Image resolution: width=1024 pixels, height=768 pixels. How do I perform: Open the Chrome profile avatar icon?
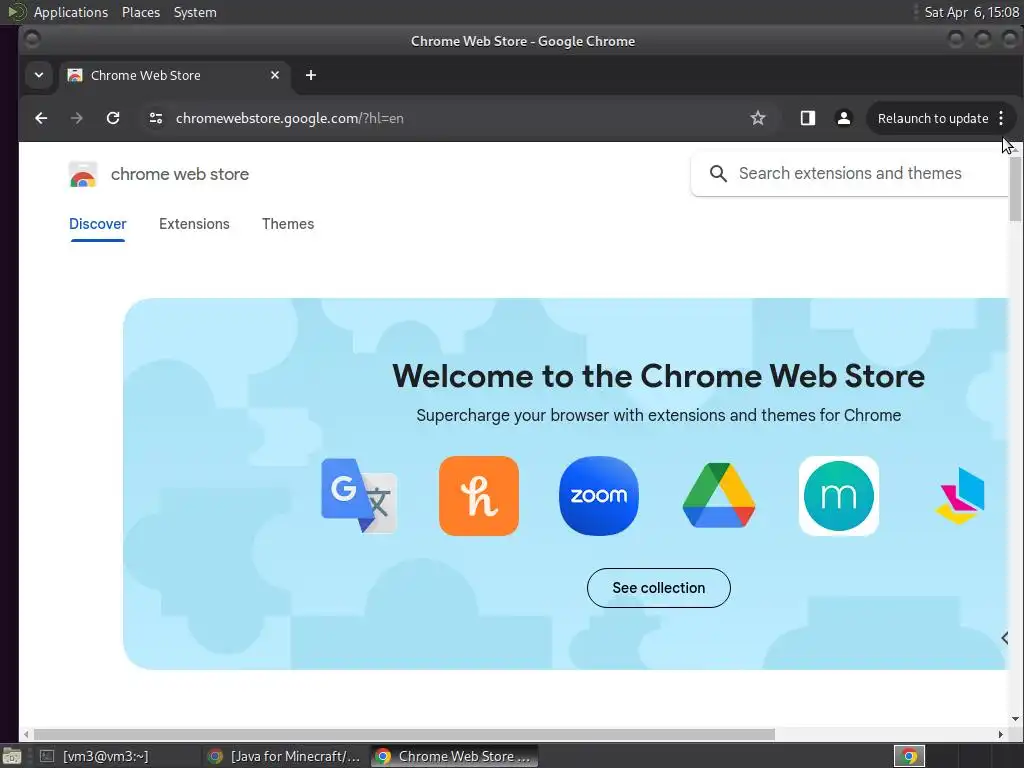point(844,118)
